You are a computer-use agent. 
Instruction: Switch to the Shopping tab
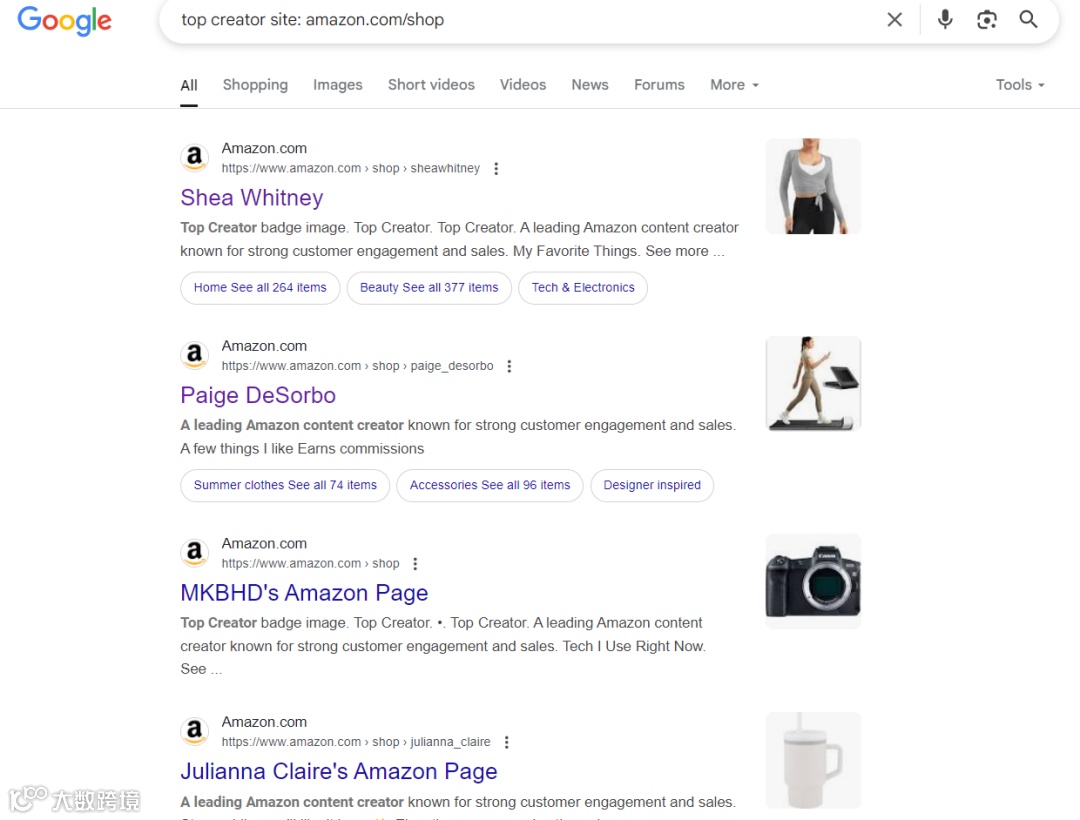[x=255, y=85]
